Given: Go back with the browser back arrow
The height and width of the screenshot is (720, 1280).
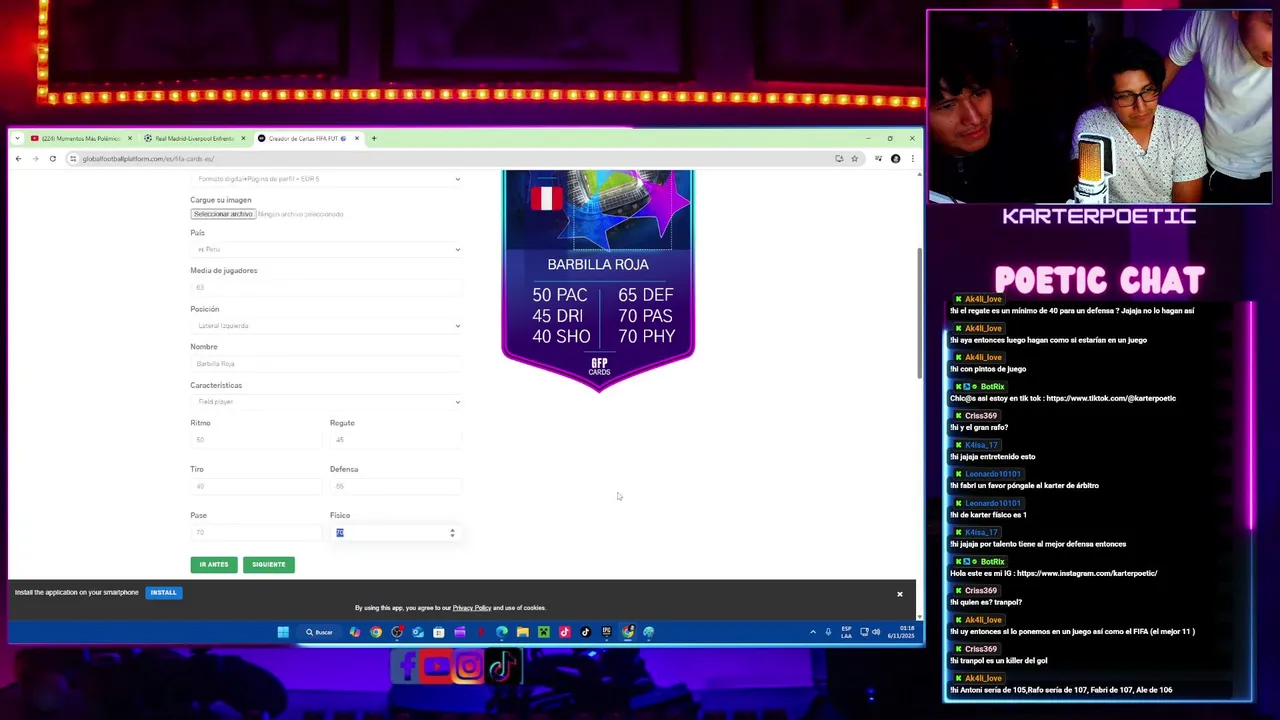Looking at the screenshot, I should click(x=18, y=159).
